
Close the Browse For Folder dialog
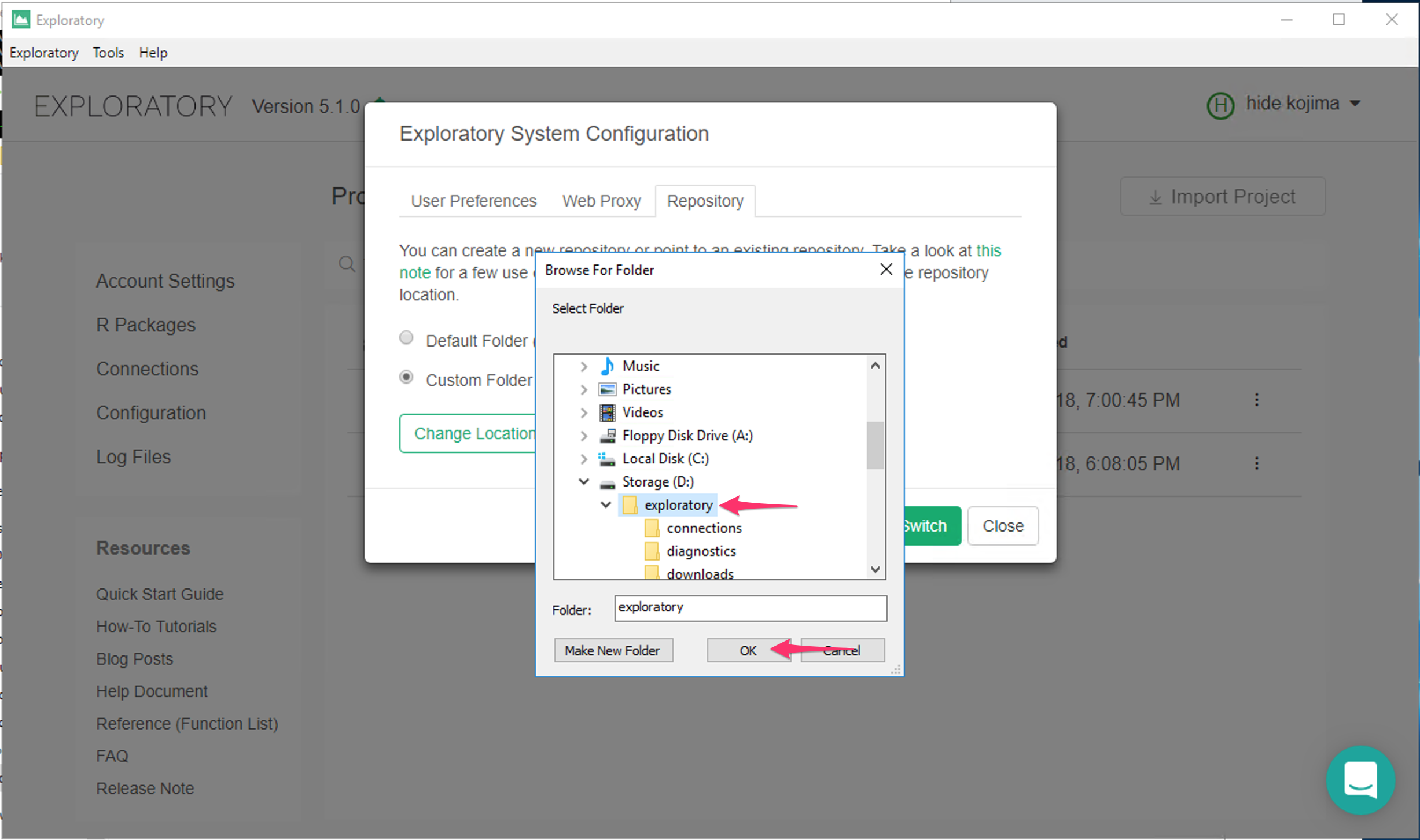point(885,270)
